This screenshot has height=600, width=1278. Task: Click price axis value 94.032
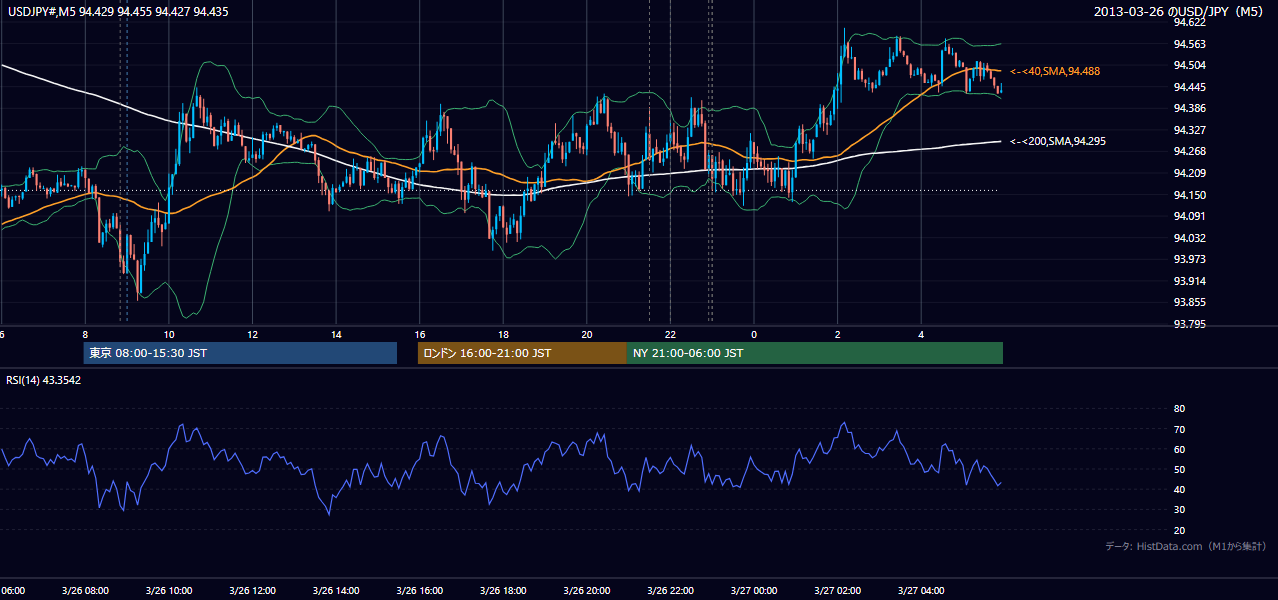click(x=1189, y=238)
